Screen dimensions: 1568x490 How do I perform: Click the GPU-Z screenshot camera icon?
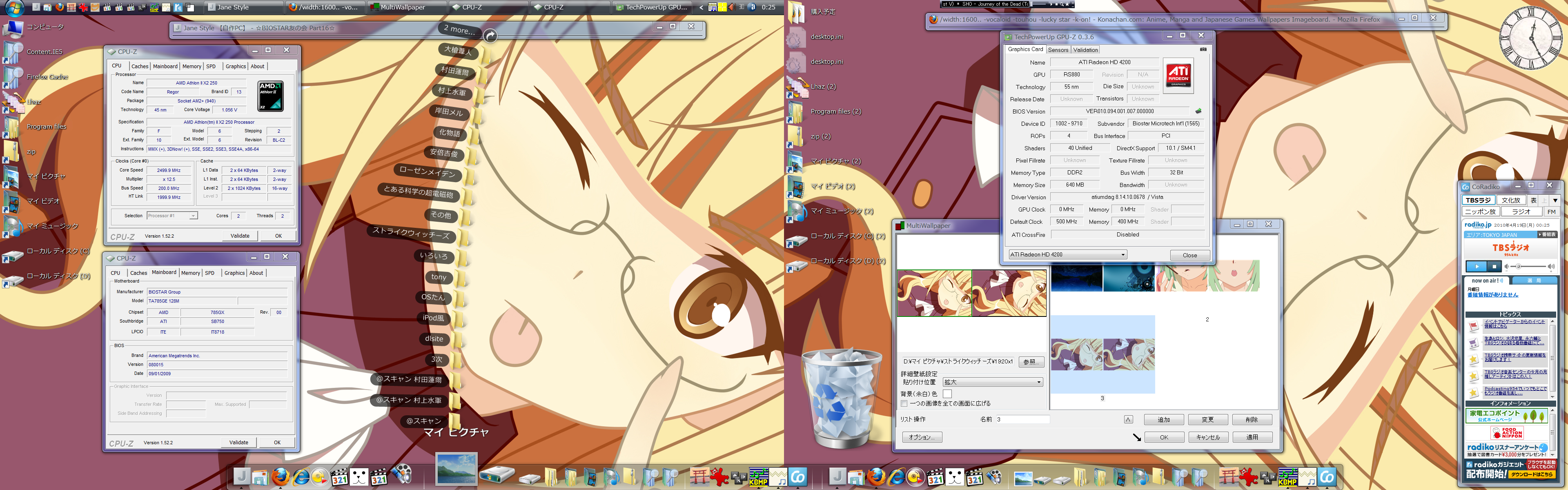click(x=1203, y=49)
